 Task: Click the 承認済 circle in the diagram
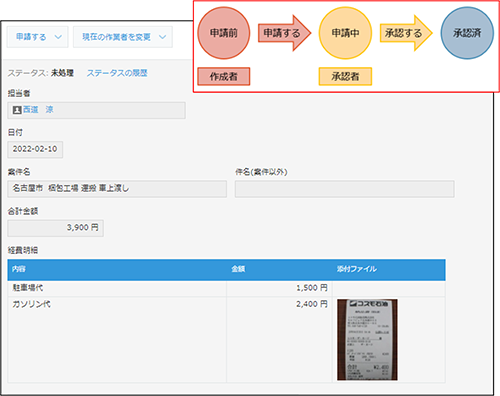click(x=467, y=33)
